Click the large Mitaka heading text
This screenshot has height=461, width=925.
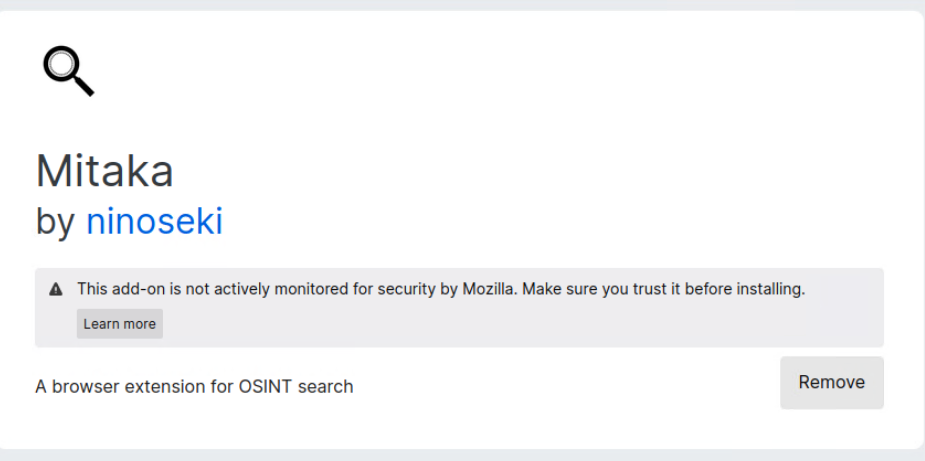105,171
